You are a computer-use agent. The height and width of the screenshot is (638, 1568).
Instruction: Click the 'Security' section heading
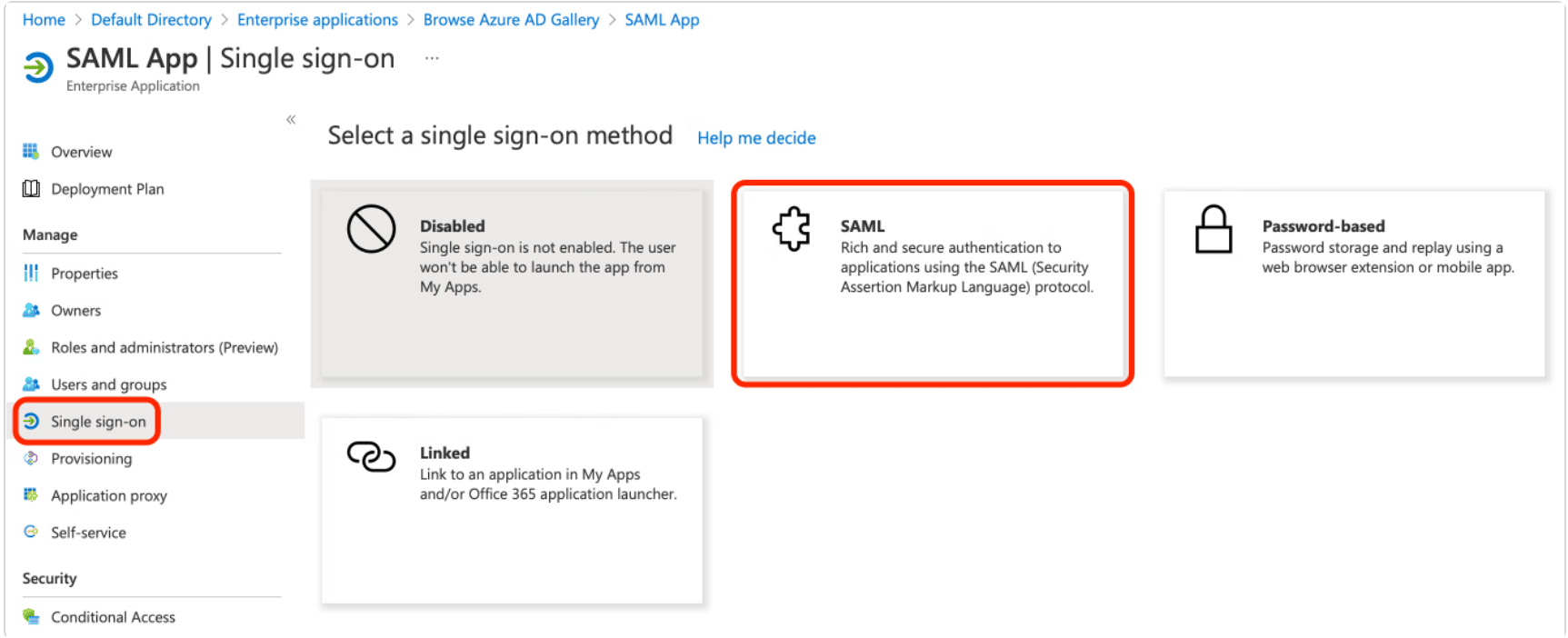point(49,578)
